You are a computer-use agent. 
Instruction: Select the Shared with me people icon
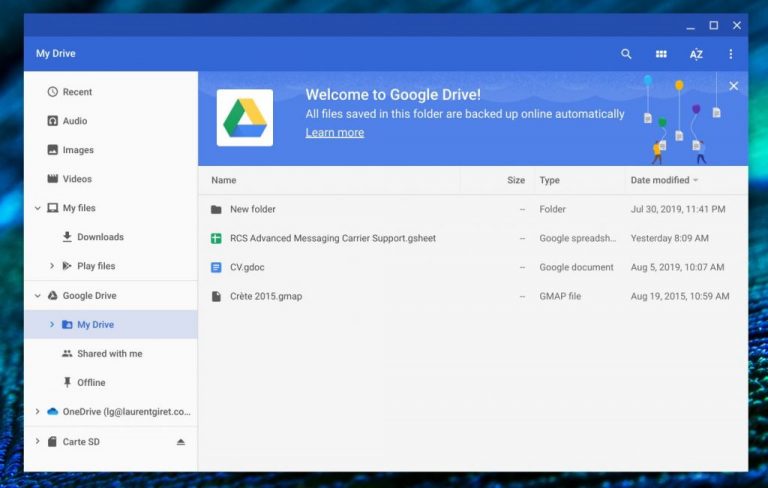click(x=67, y=353)
